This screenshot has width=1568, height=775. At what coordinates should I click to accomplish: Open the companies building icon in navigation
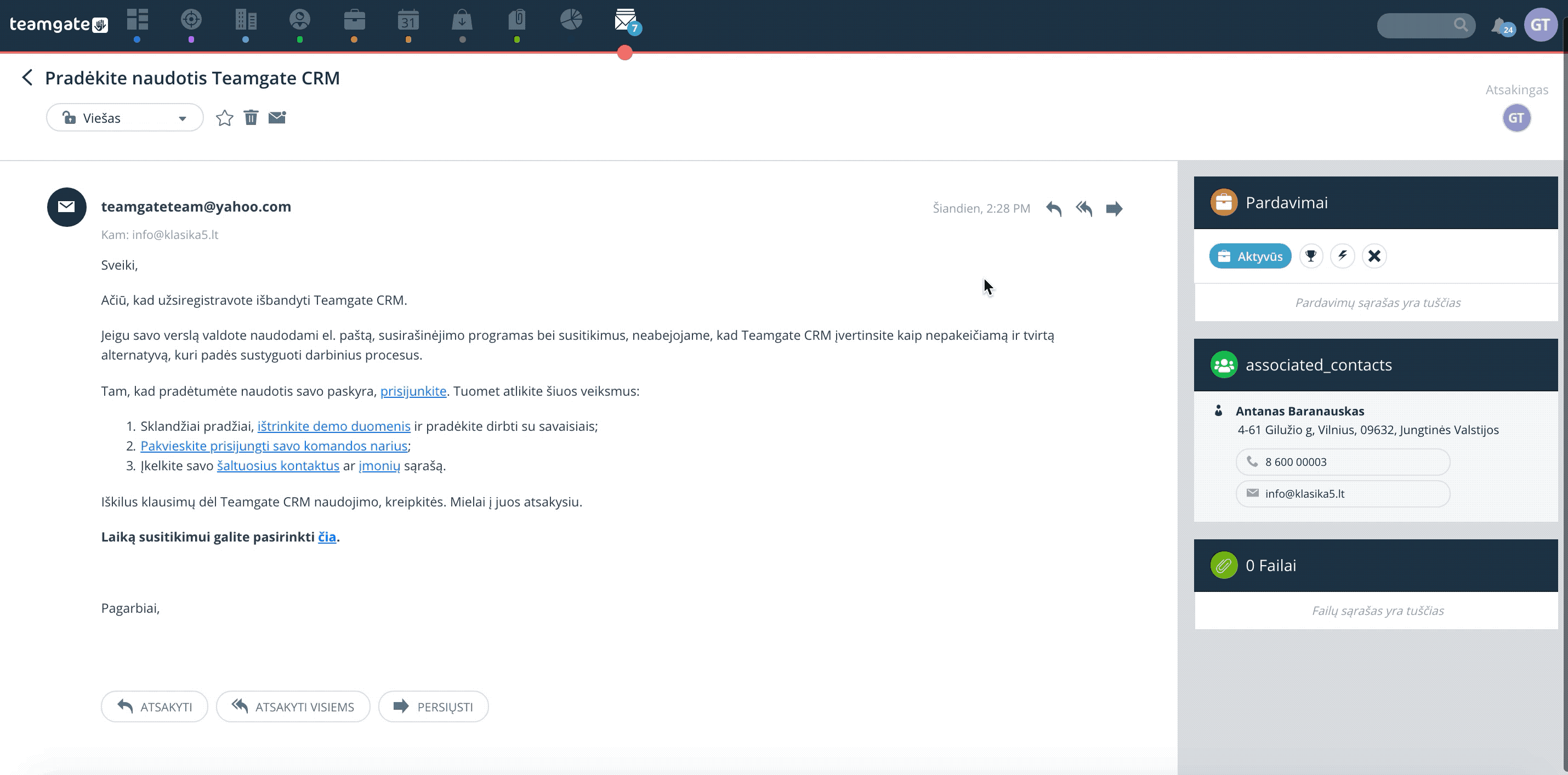pos(246,20)
